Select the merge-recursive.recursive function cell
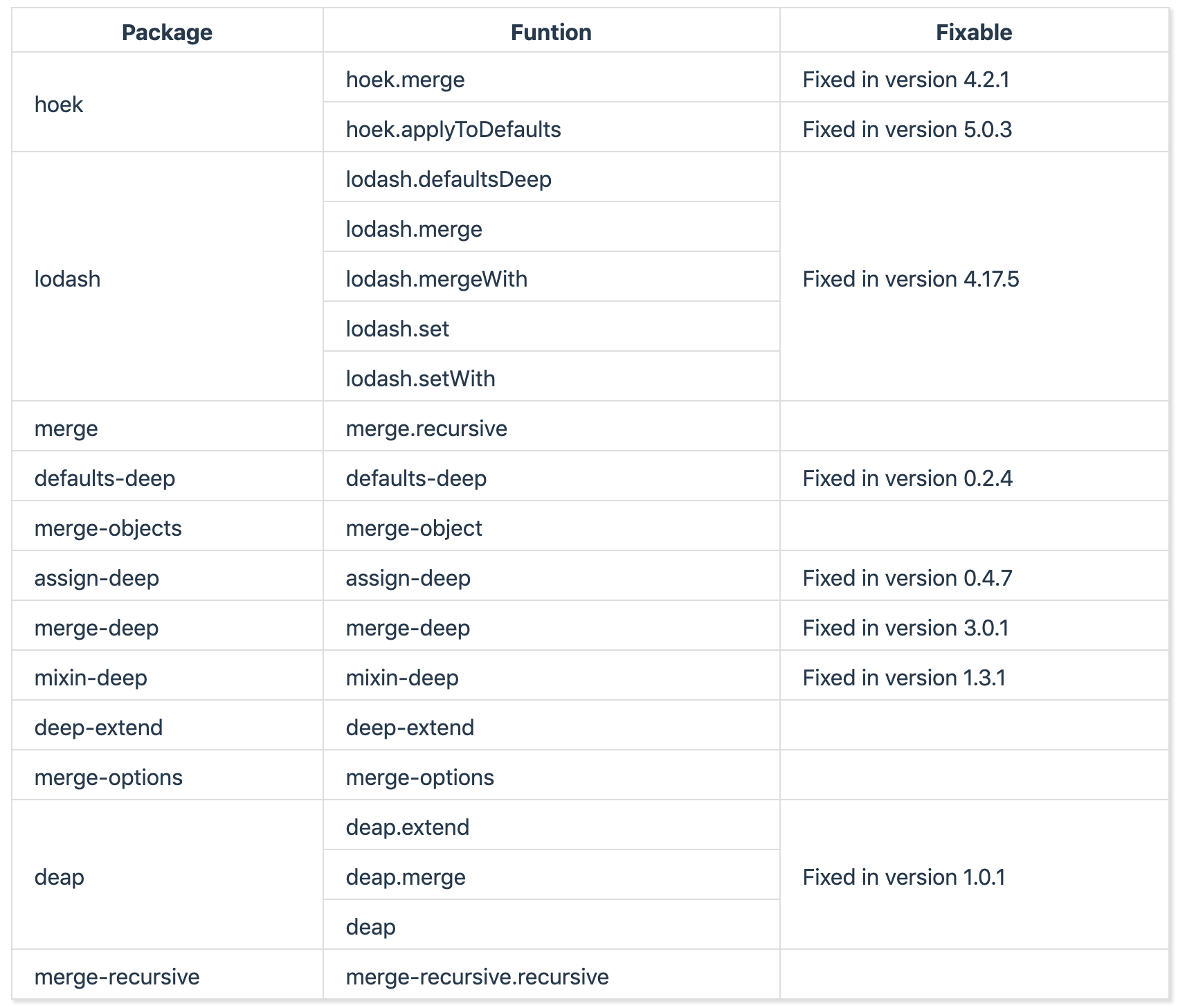This screenshot has height=1008, width=1185. pos(477,977)
